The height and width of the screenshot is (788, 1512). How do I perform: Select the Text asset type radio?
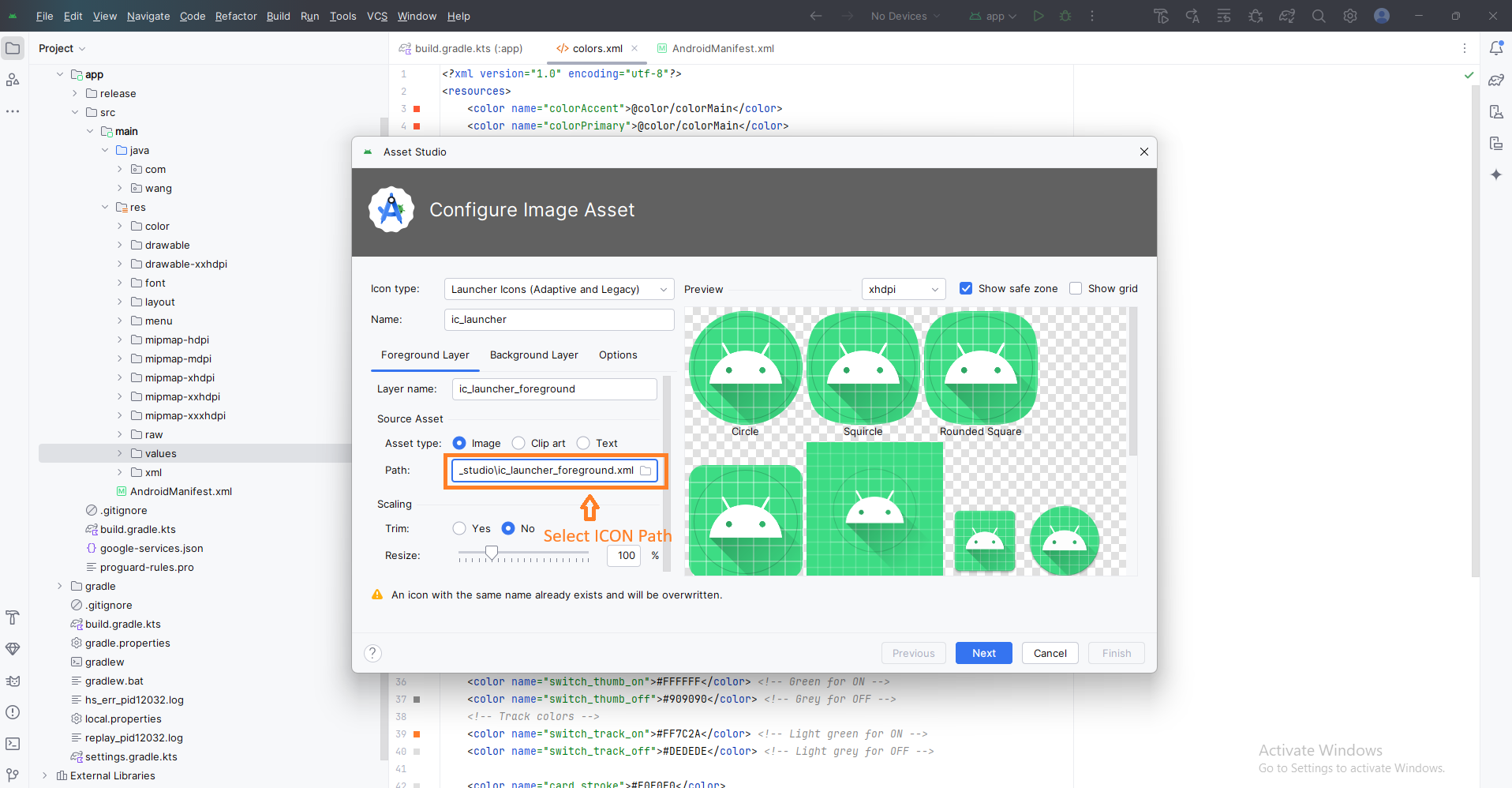pyautogui.click(x=583, y=443)
